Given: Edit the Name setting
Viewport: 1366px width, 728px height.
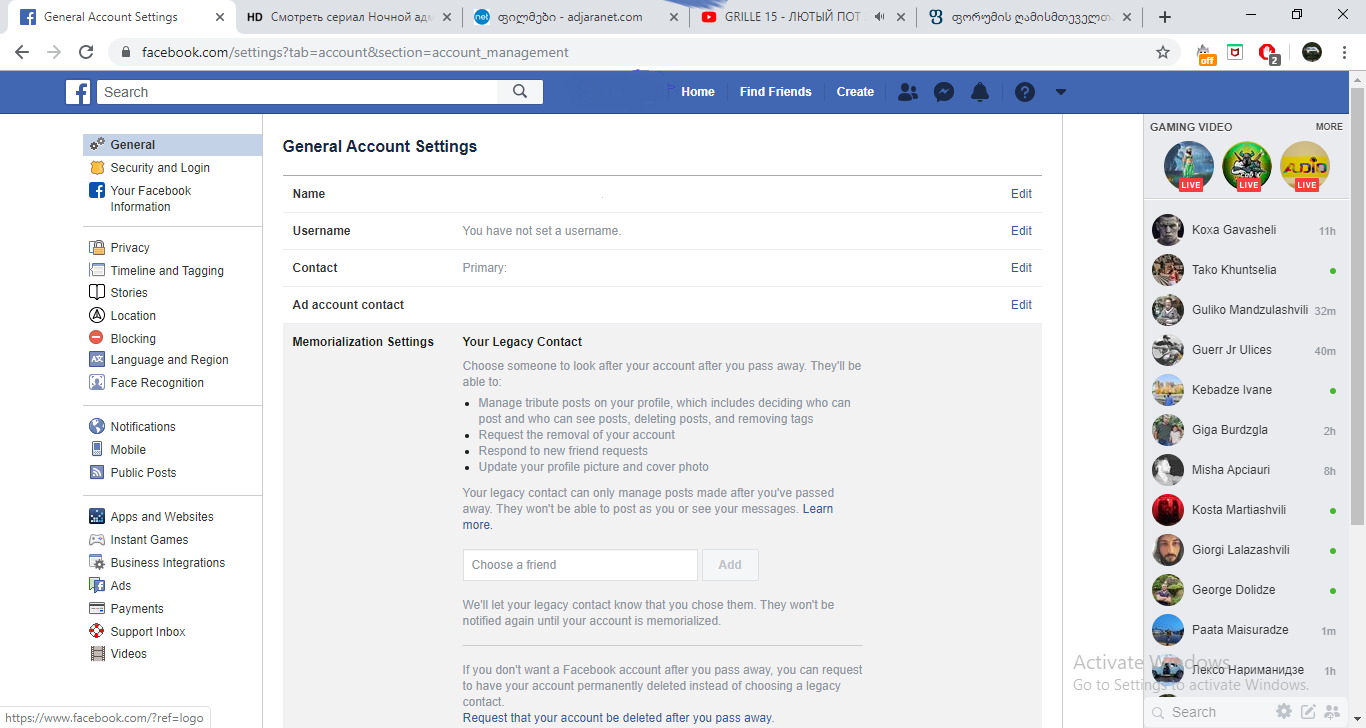Looking at the screenshot, I should (1021, 194).
